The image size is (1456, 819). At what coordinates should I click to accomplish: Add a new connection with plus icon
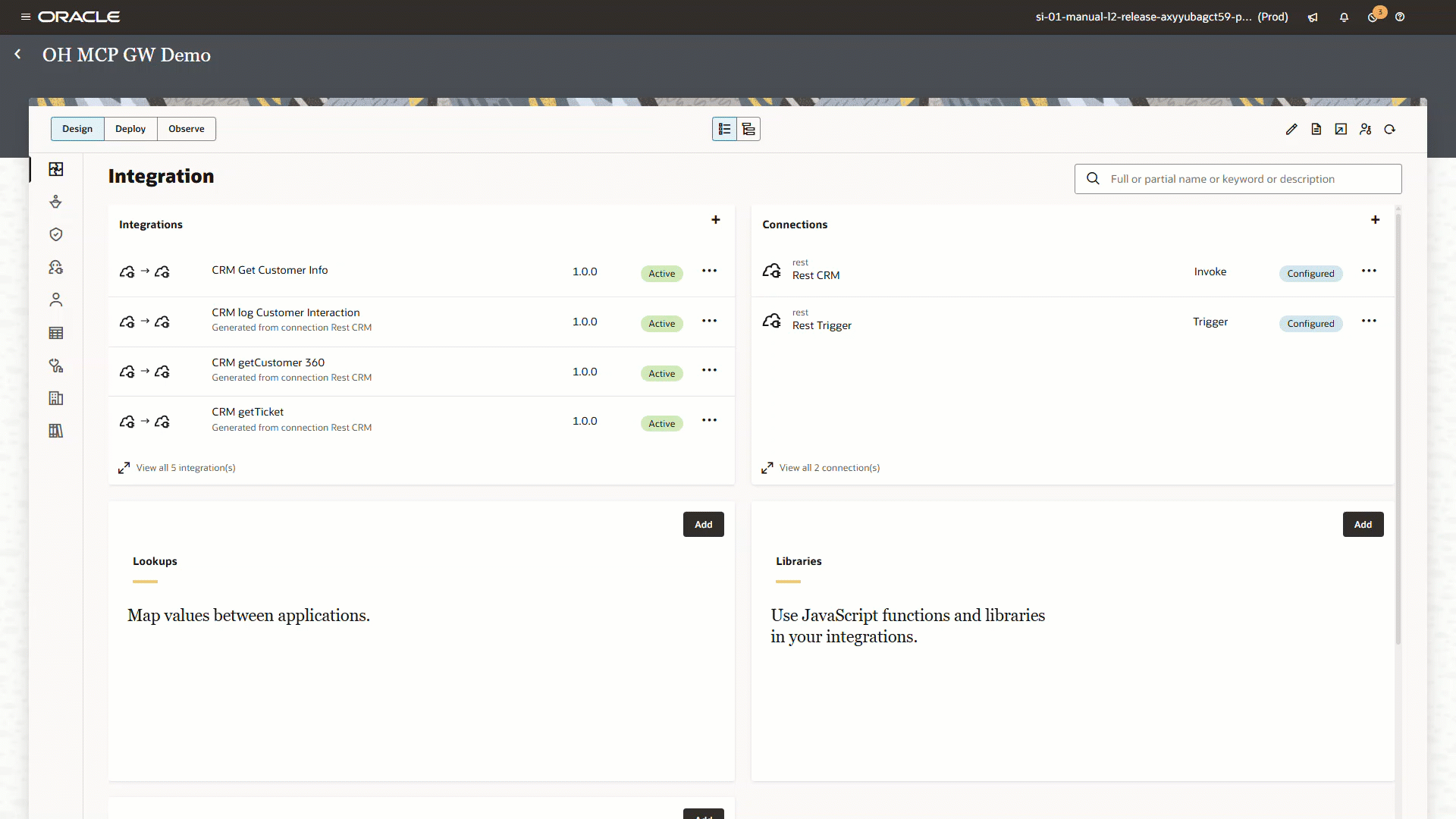pos(1376,220)
